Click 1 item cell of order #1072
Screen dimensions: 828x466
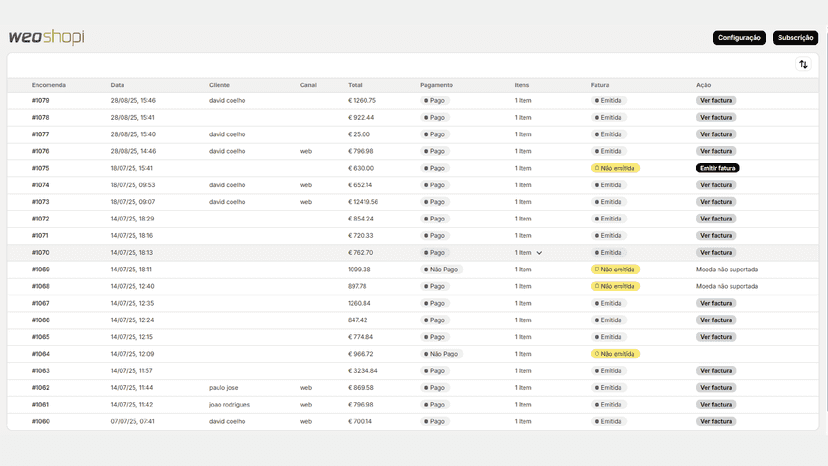(x=523, y=219)
